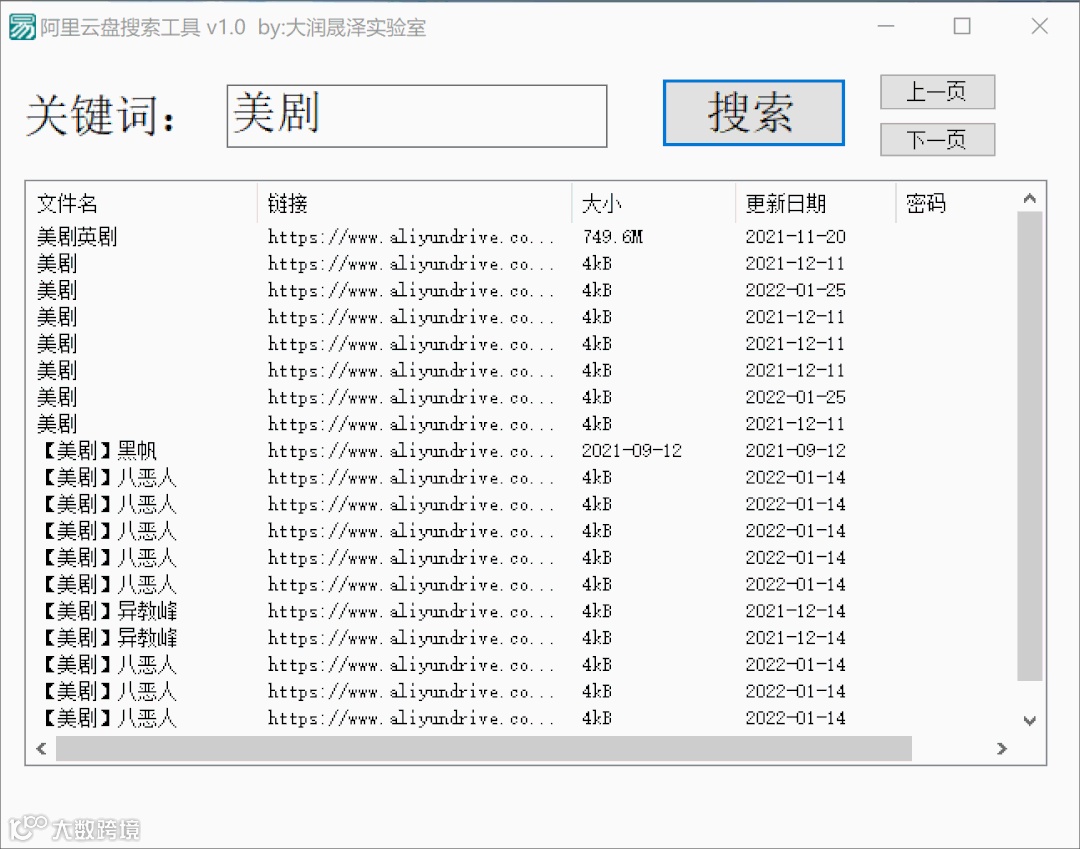Focus the 关键词 keyword input field
Screen dimensions: 1080x849
coord(417,116)
